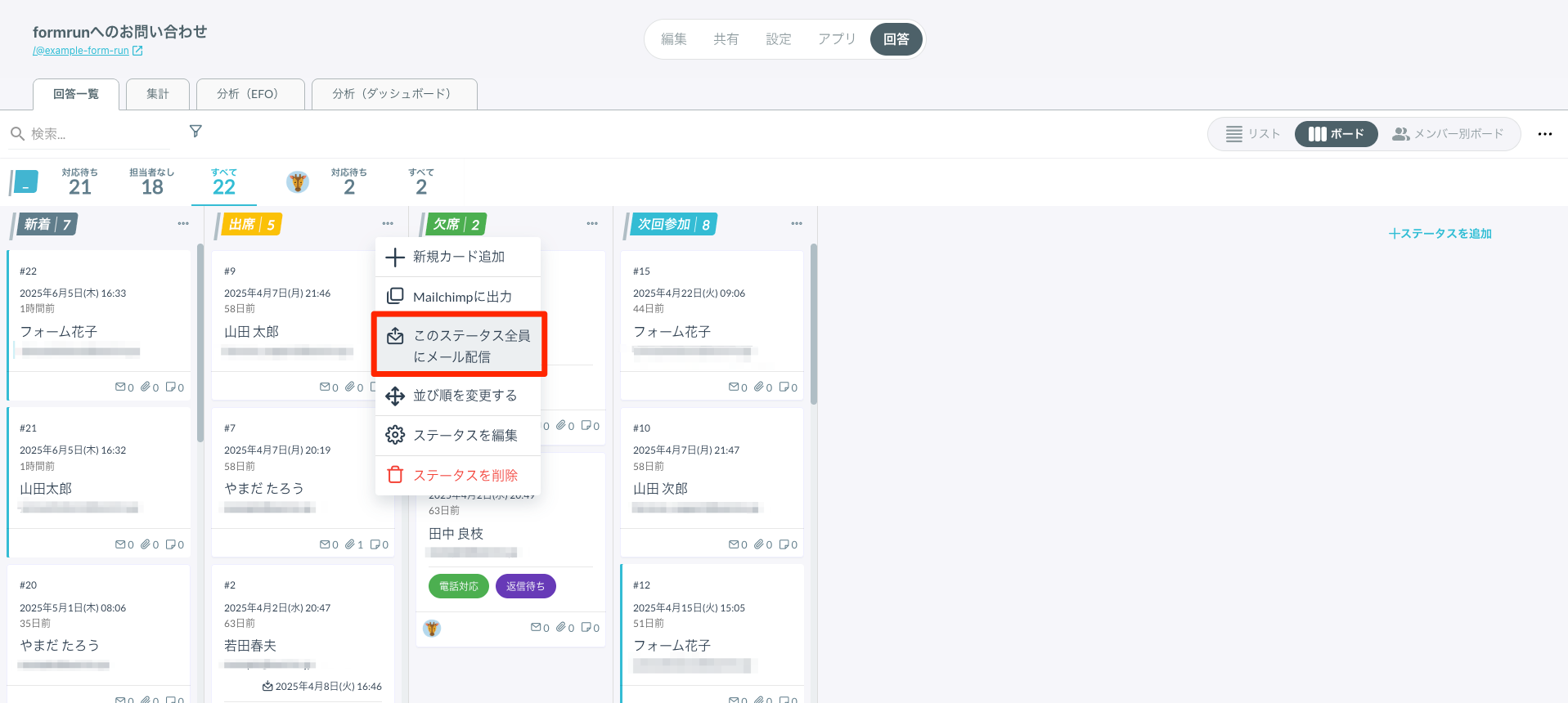The width and height of the screenshot is (1568, 703).
Task: Click the 次回参加 column scrollbar
Action: [814, 325]
